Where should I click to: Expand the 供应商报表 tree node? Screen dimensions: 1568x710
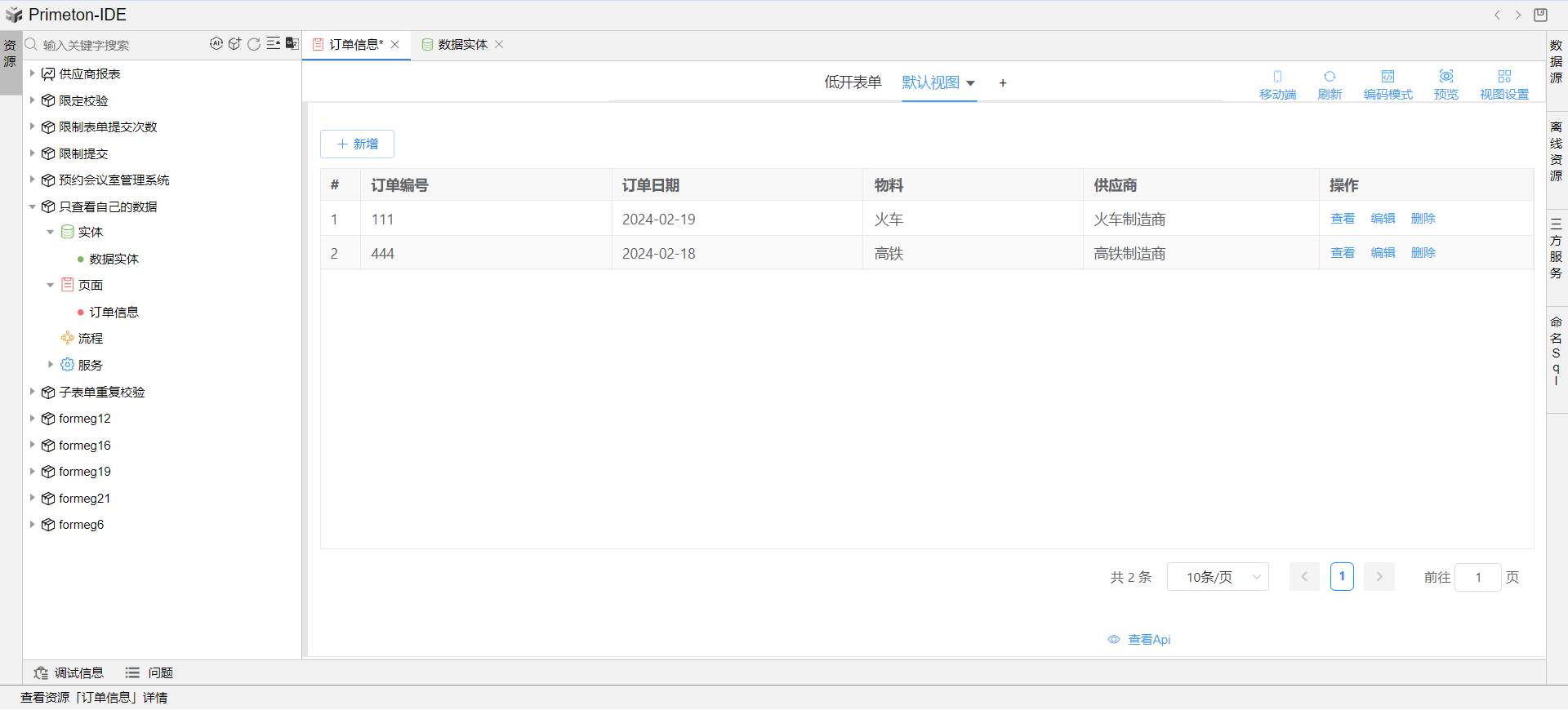point(33,73)
